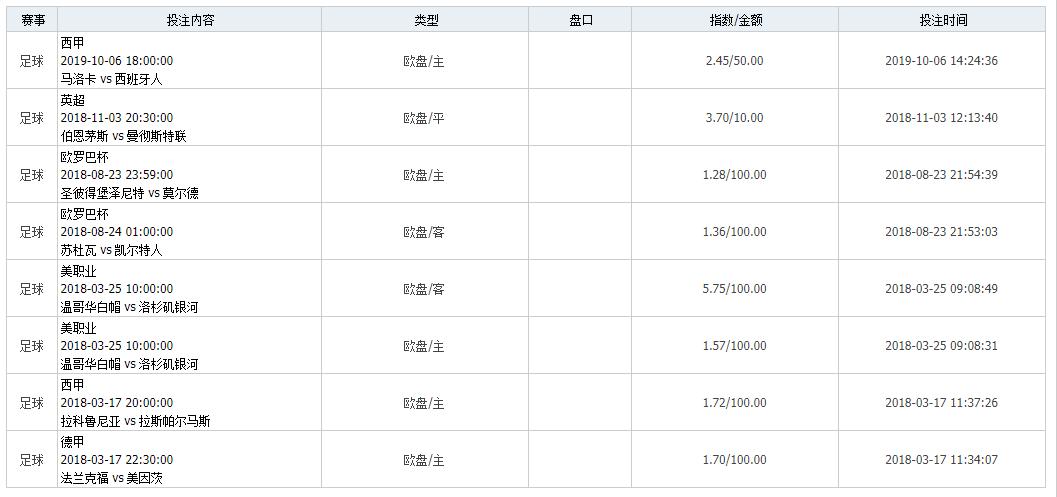Image resolution: width=1057 pixels, height=497 pixels.
Task: Click the 1.57/100.00 odds cell
Action: point(734,346)
